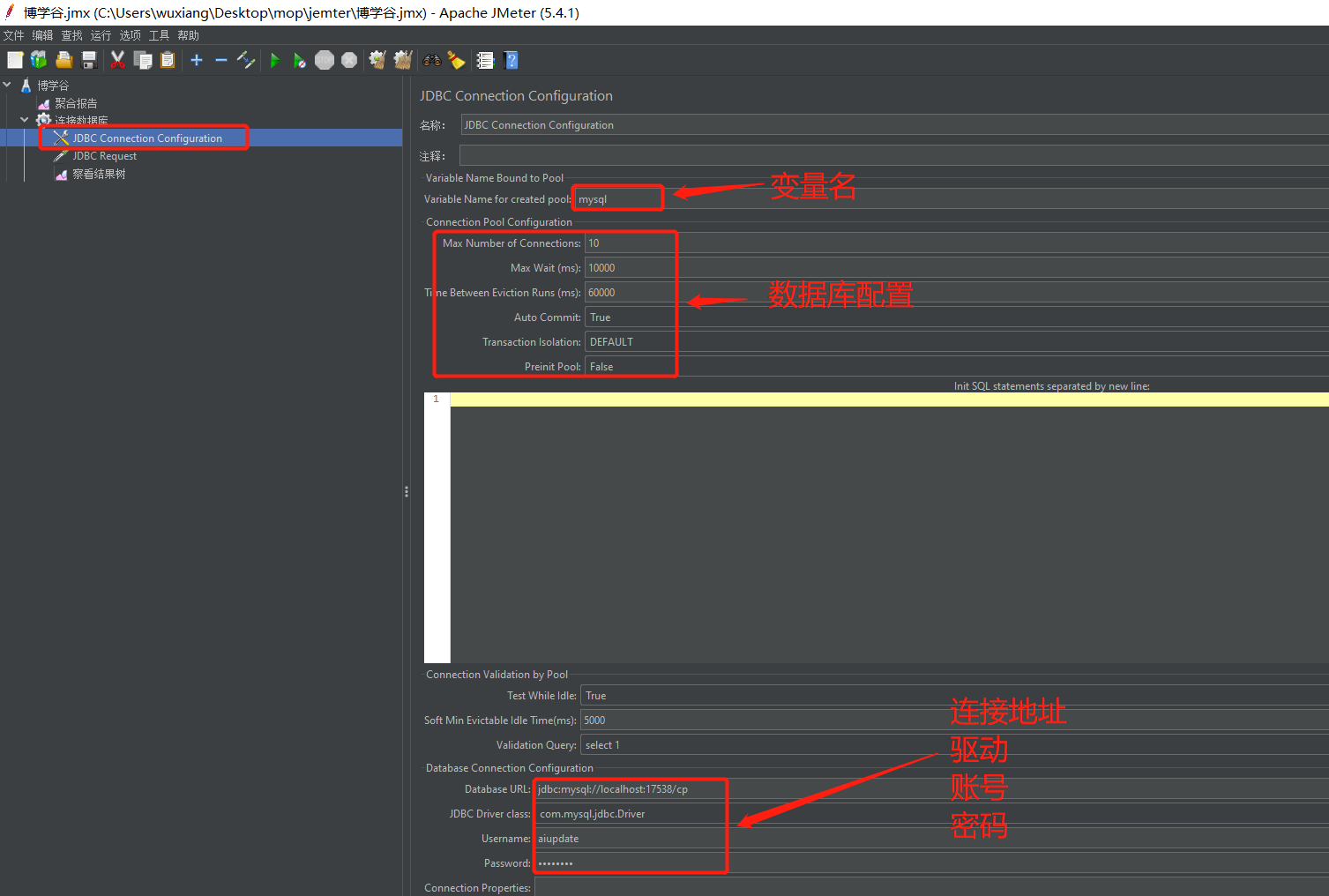Start test with no pauses
1329x896 pixels.
300,60
